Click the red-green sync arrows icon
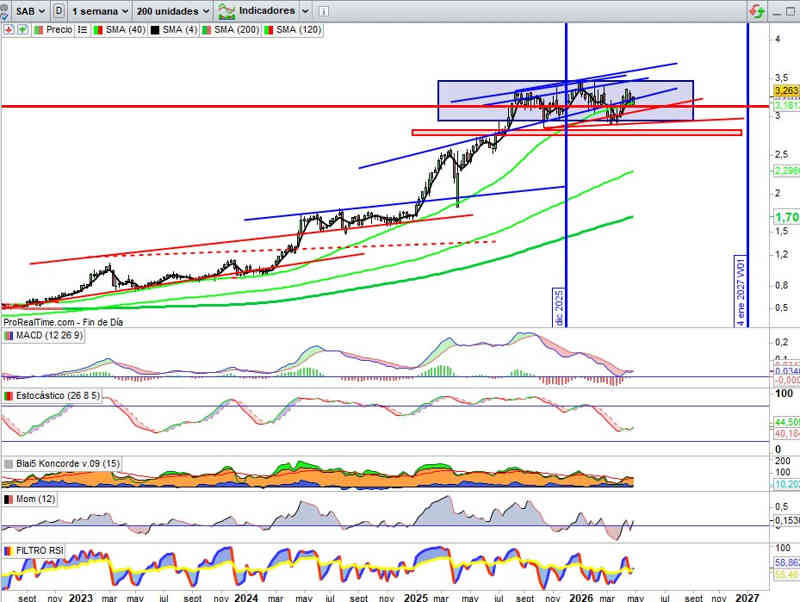Screen dimensions: 800x602 point(756,10)
